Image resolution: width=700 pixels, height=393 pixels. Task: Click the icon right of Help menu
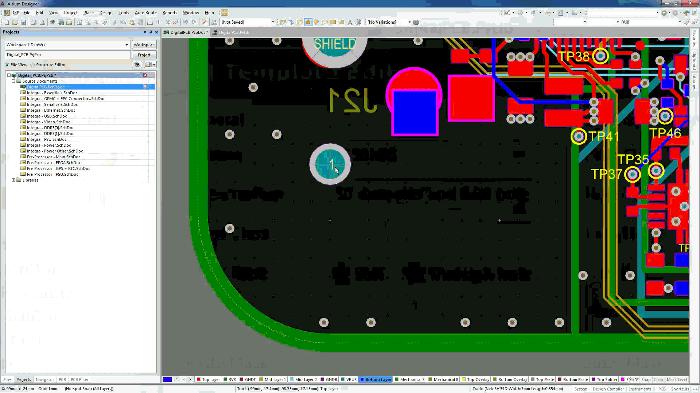tap(224, 13)
